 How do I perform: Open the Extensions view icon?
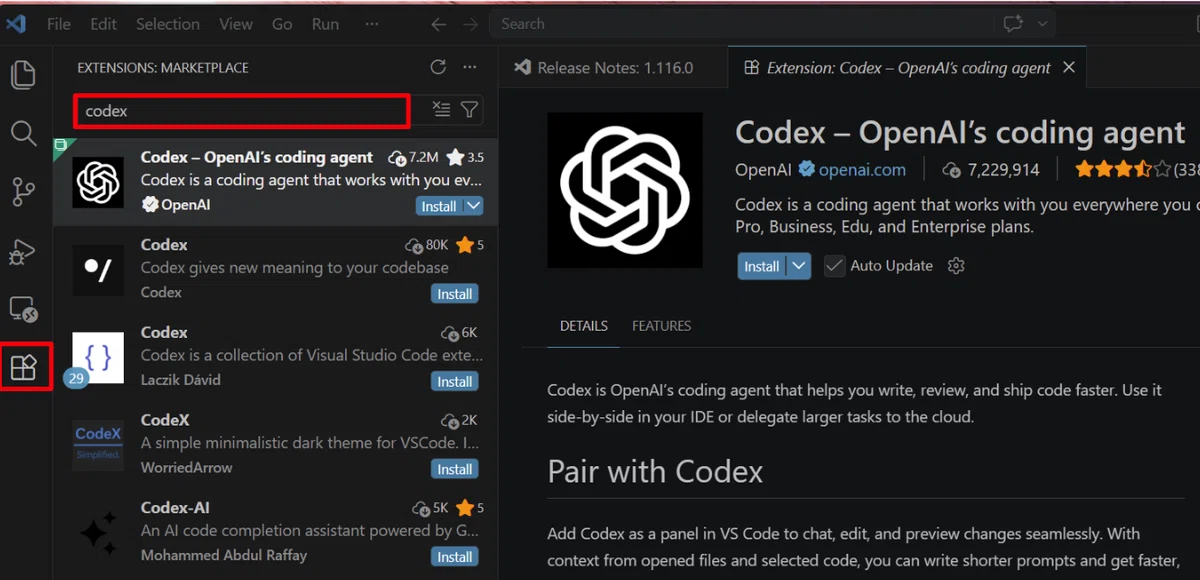[24, 367]
